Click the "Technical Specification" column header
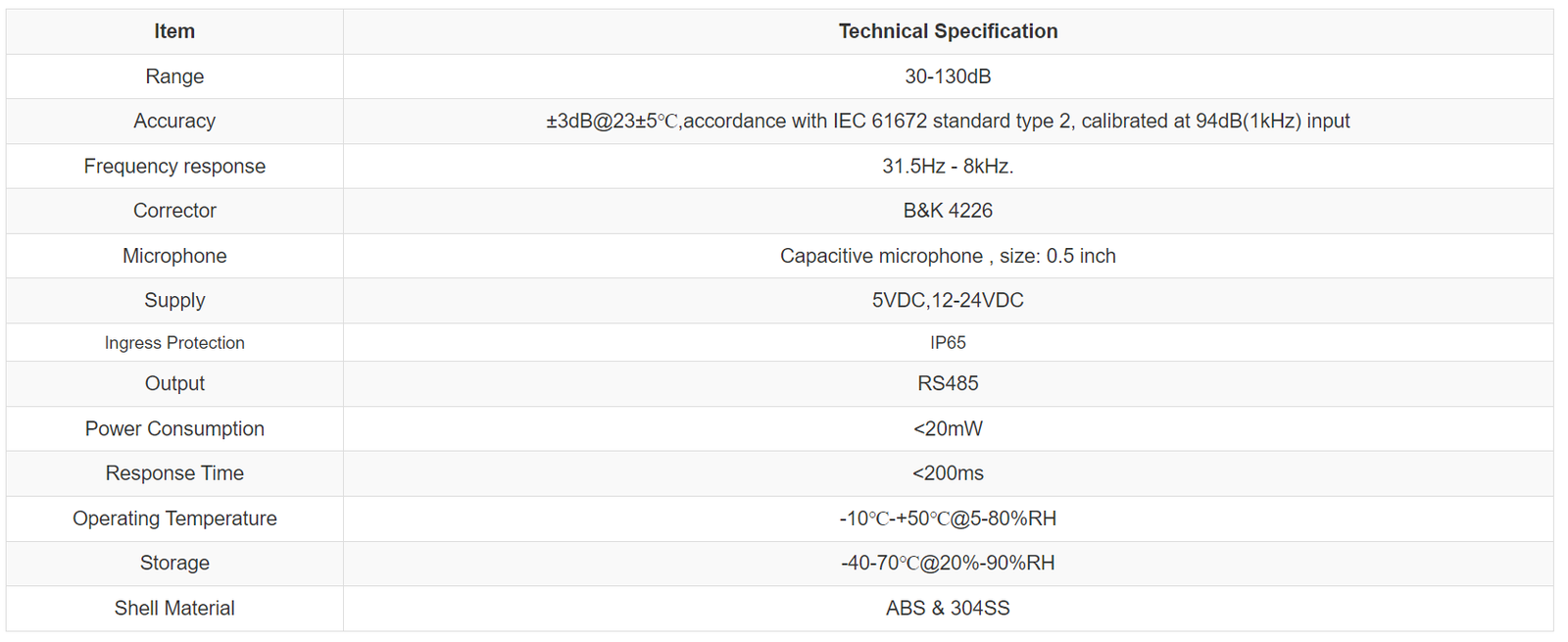This screenshot has width=1568, height=642. pyautogui.click(x=948, y=31)
